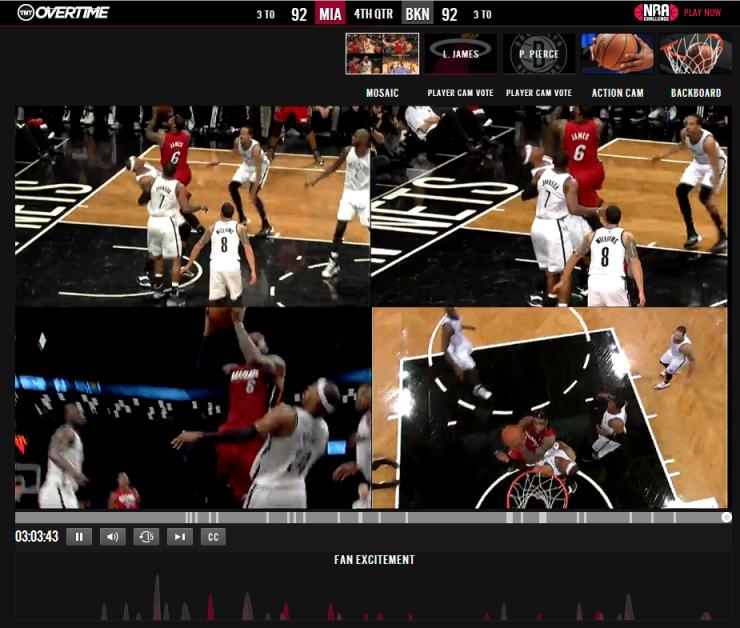Pause the video playback

[x=79, y=537]
